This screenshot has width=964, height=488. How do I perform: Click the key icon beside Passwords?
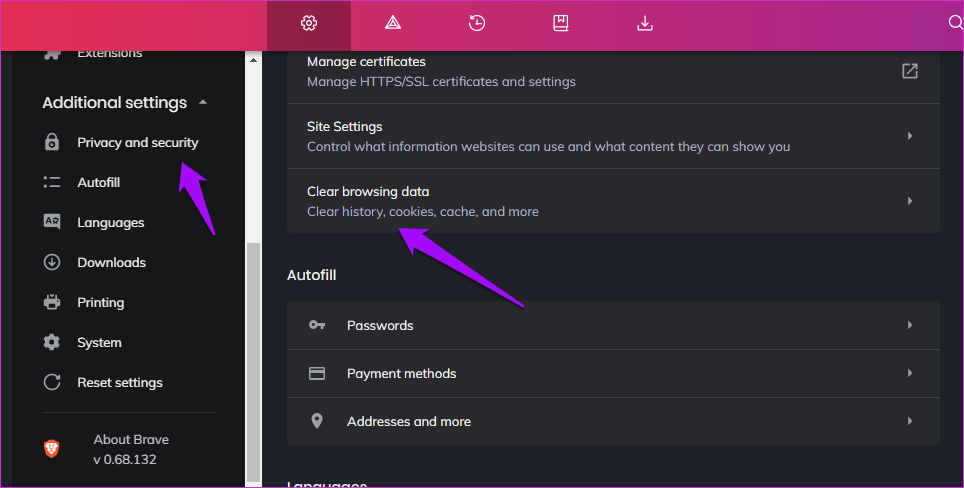(317, 325)
